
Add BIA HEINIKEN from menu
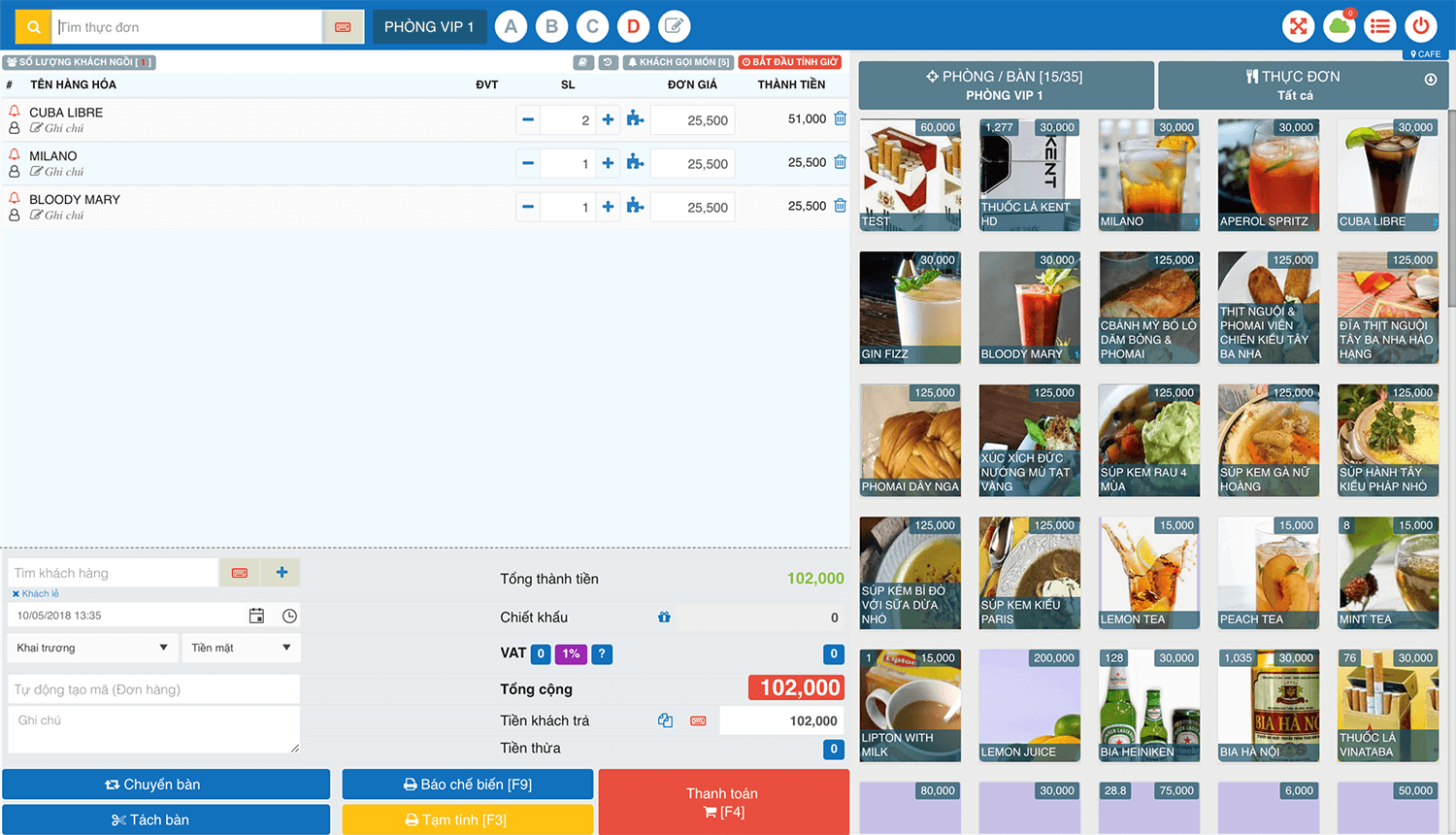(1149, 705)
